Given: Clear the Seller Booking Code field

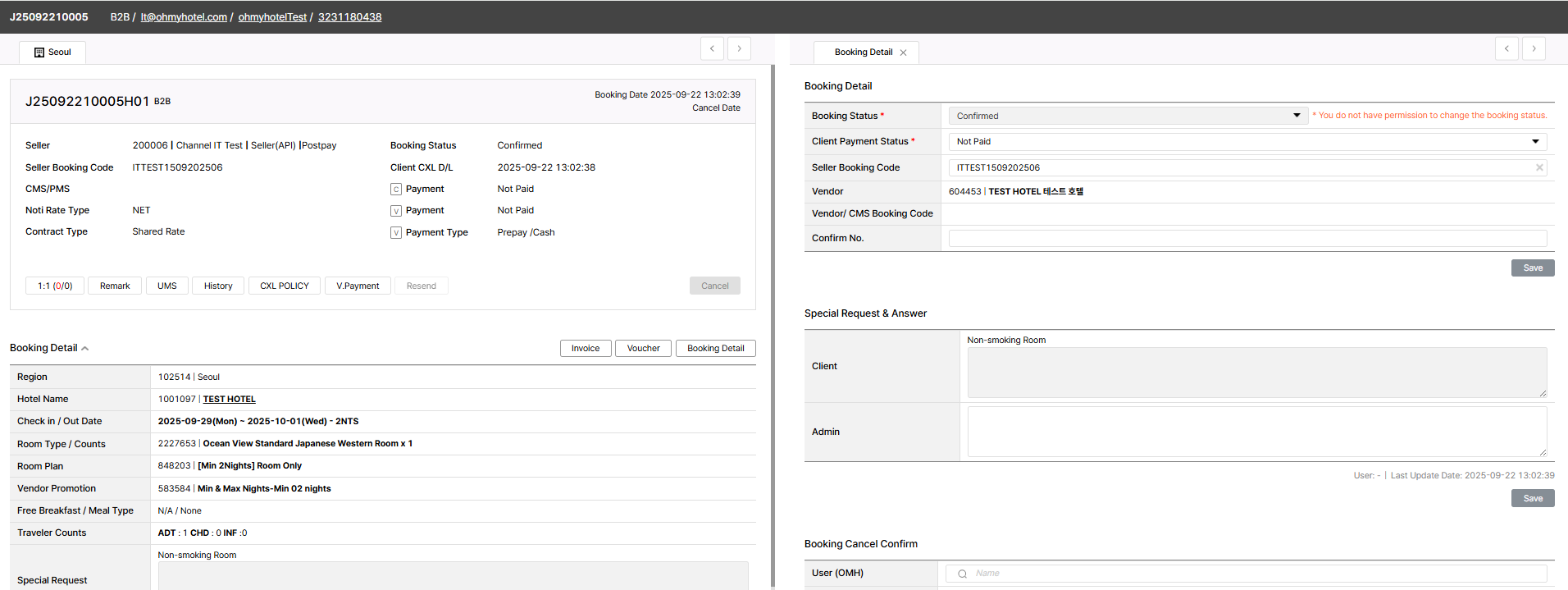Looking at the screenshot, I should click(1539, 167).
